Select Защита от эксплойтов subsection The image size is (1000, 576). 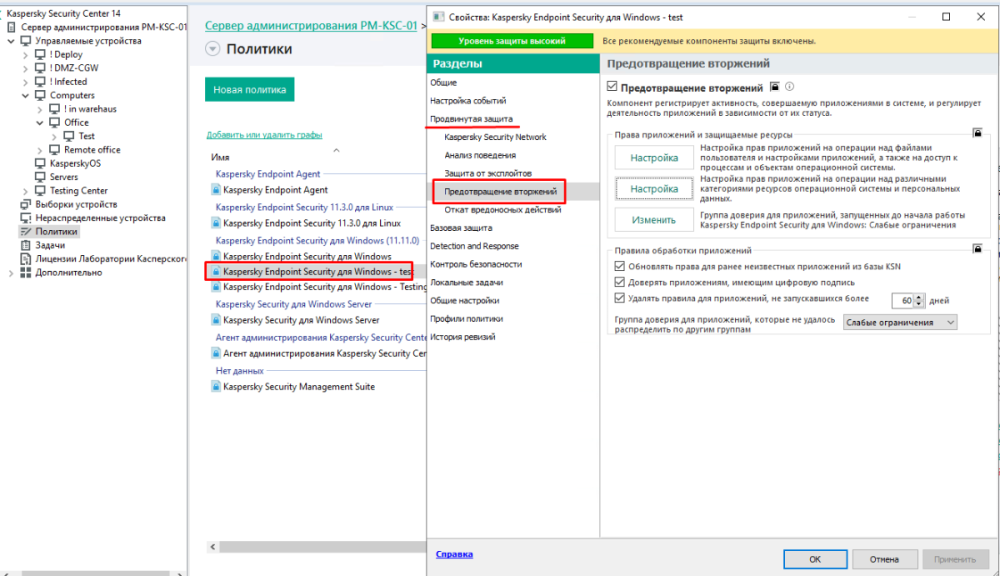[488, 173]
